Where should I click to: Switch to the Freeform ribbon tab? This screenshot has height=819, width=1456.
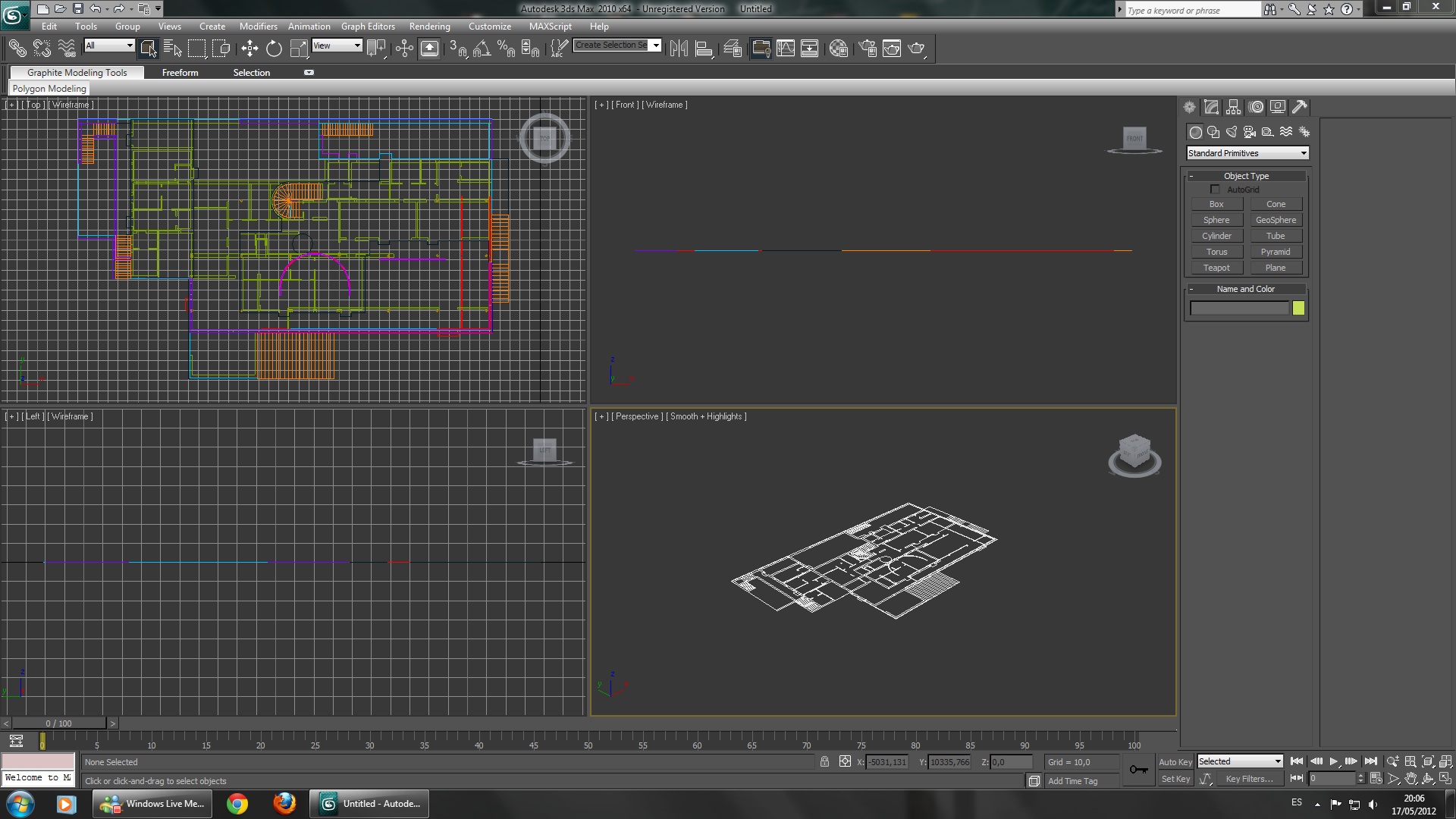[180, 73]
